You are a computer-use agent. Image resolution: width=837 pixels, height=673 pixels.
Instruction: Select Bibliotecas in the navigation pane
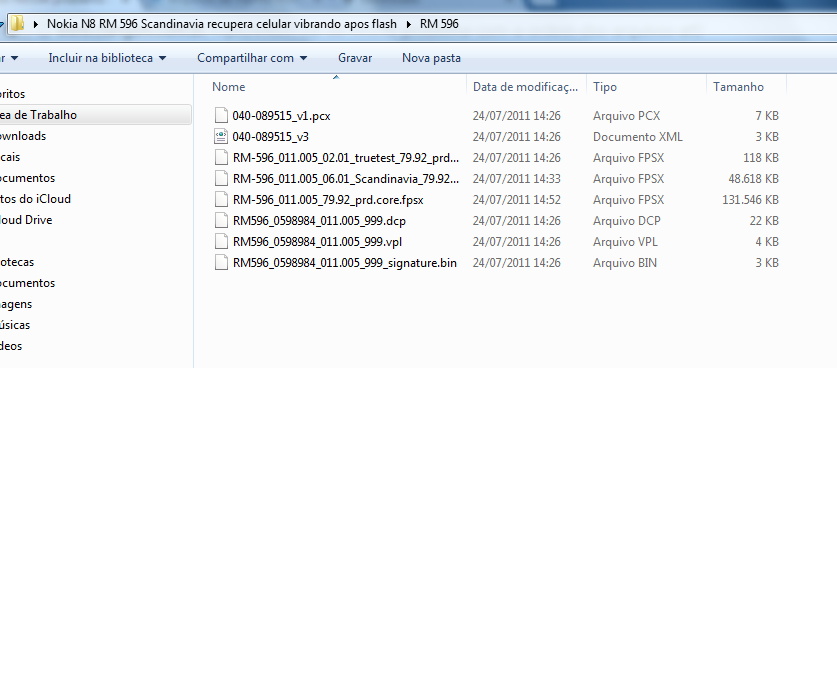[17, 262]
